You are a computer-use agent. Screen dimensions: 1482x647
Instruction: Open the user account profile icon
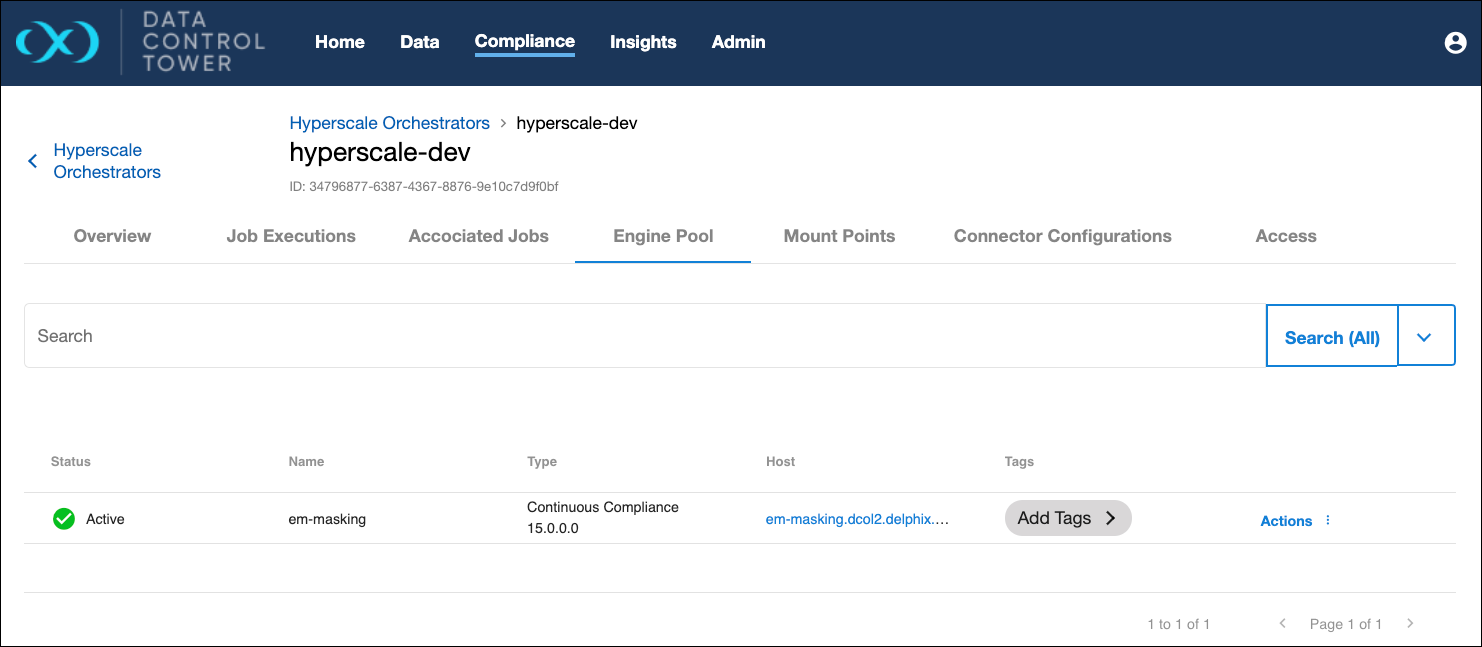click(1455, 43)
